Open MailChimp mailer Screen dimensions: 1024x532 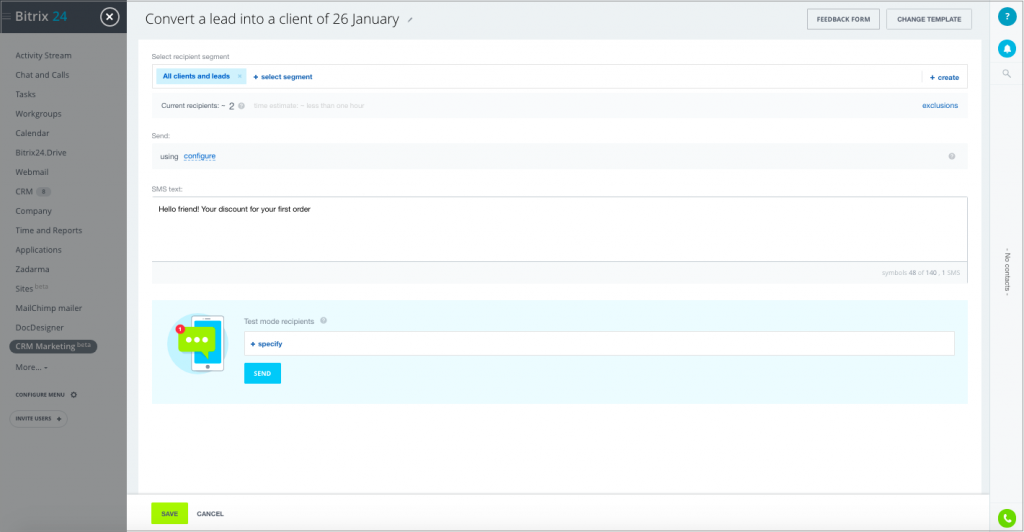click(48, 308)
